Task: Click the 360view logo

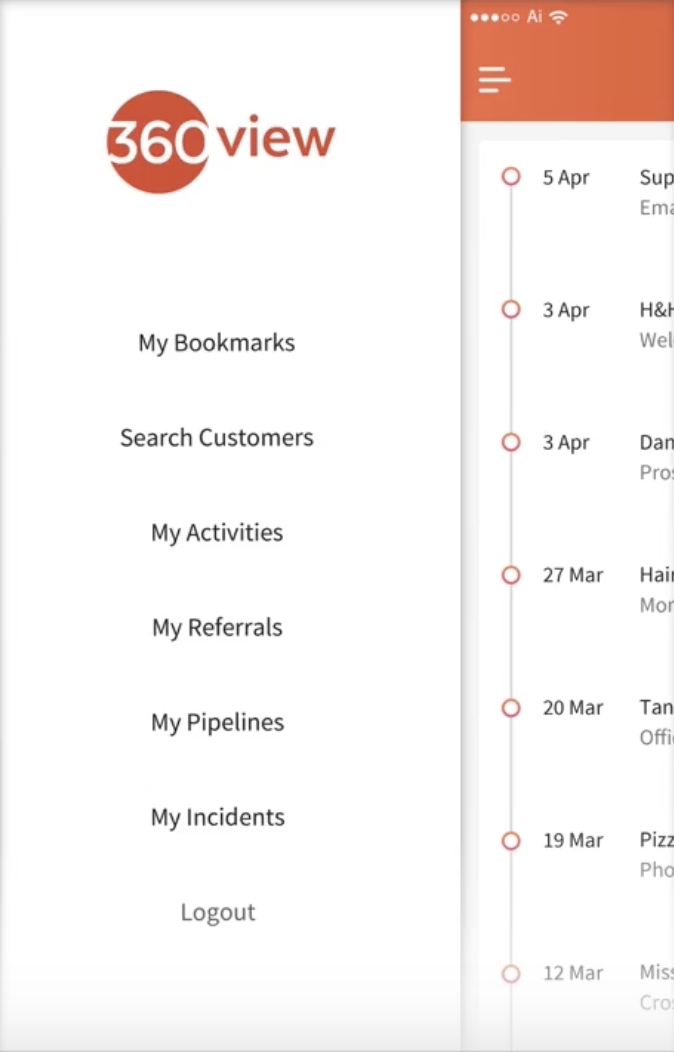Action: tap(220, 141)
